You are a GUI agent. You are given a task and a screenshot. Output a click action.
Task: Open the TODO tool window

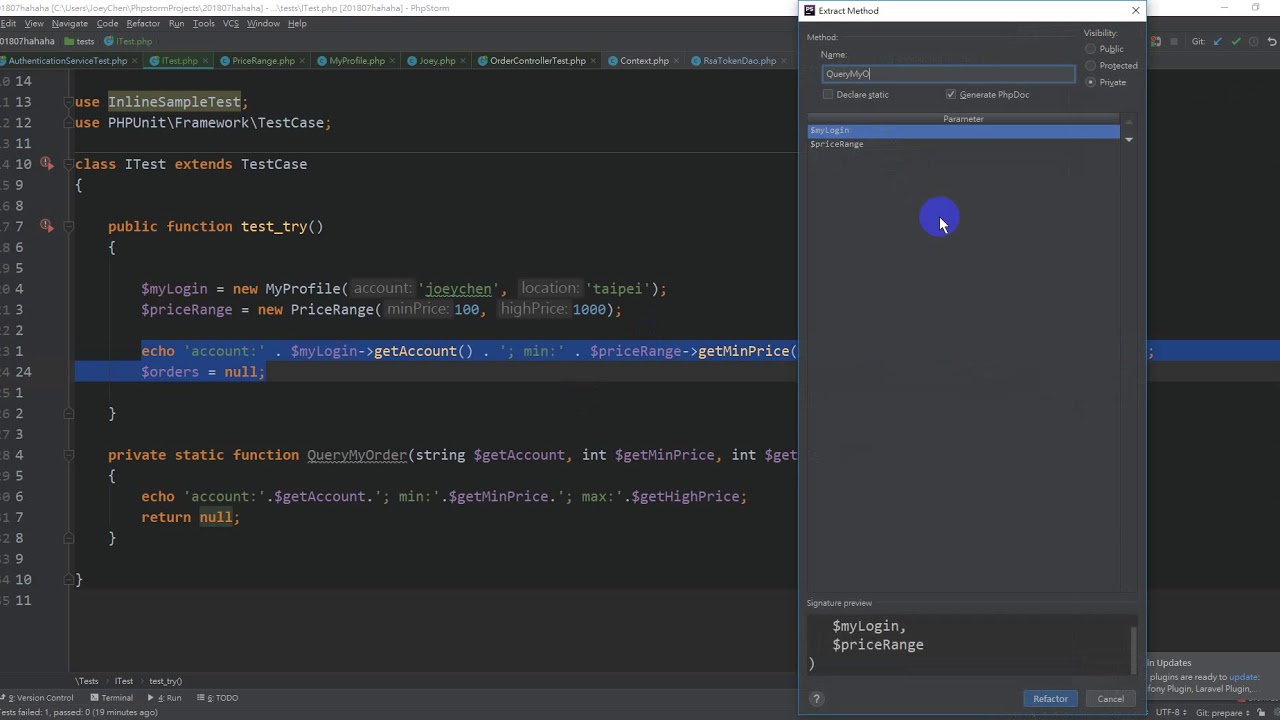[218, 698]
